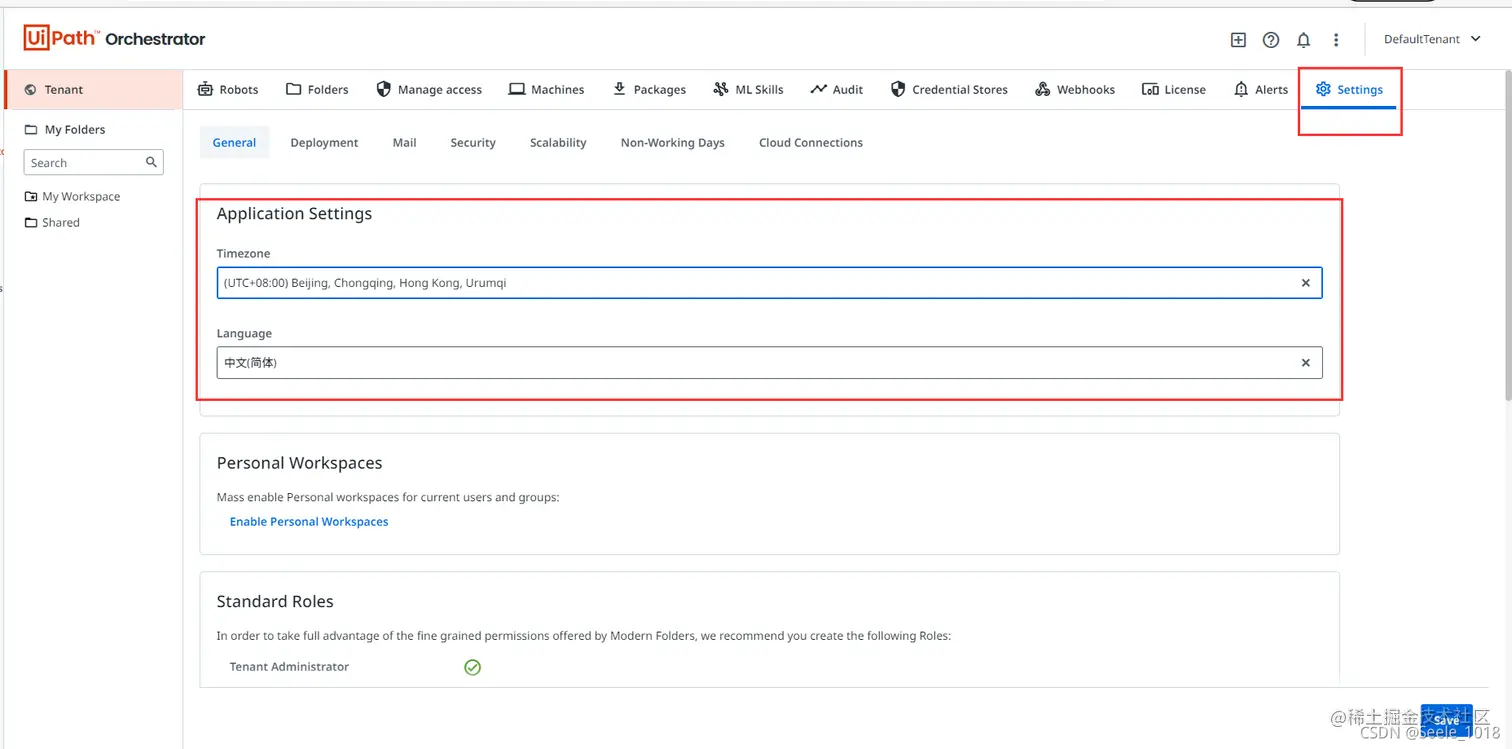
Task: Open the ML Skills tab
Action: point(748,89)
